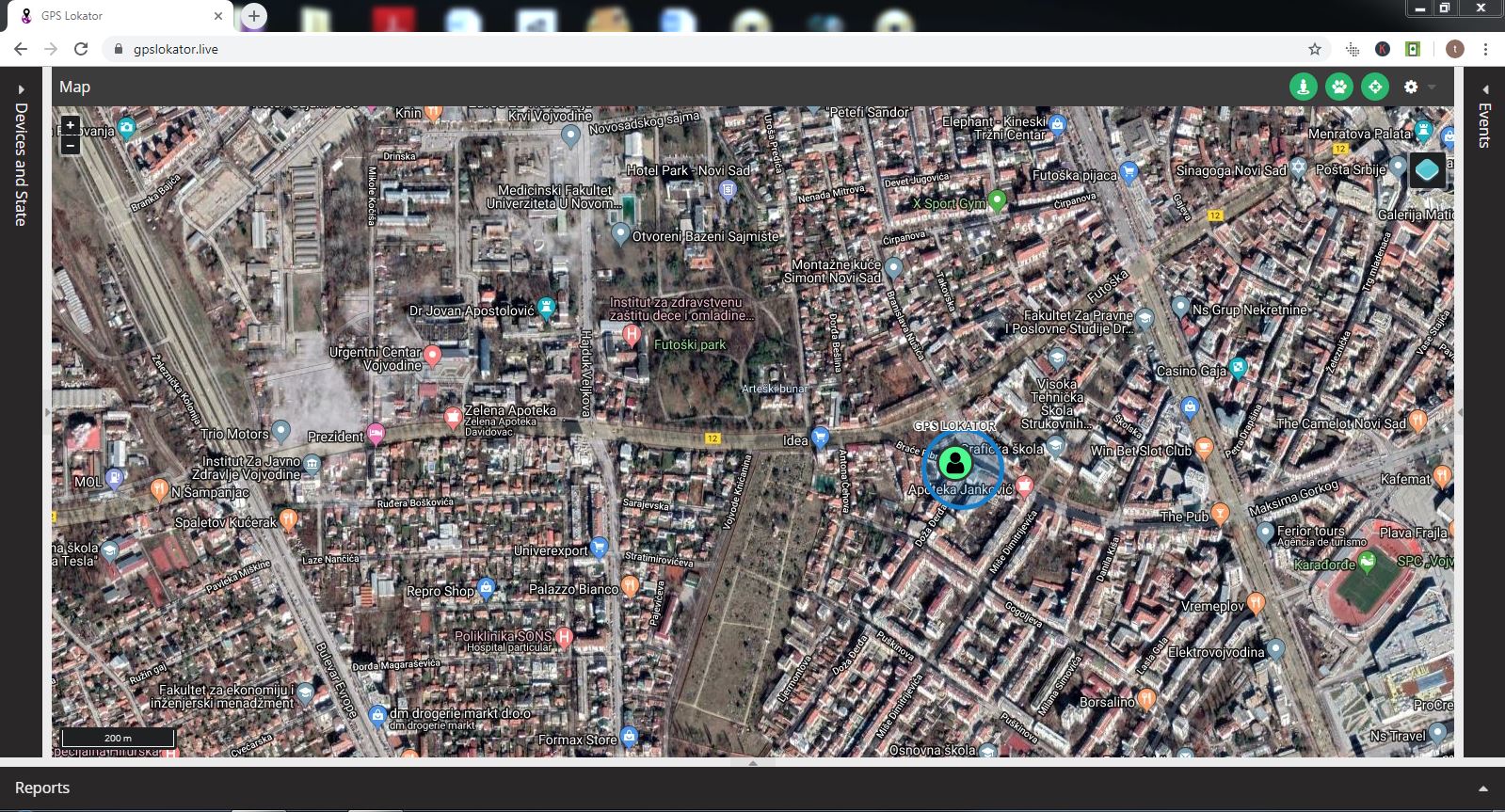Click the Institut za zdravstvenu zaštitu hospital pin
The height and width of the screenshot is (812, 1505).
tap(632, 334)
